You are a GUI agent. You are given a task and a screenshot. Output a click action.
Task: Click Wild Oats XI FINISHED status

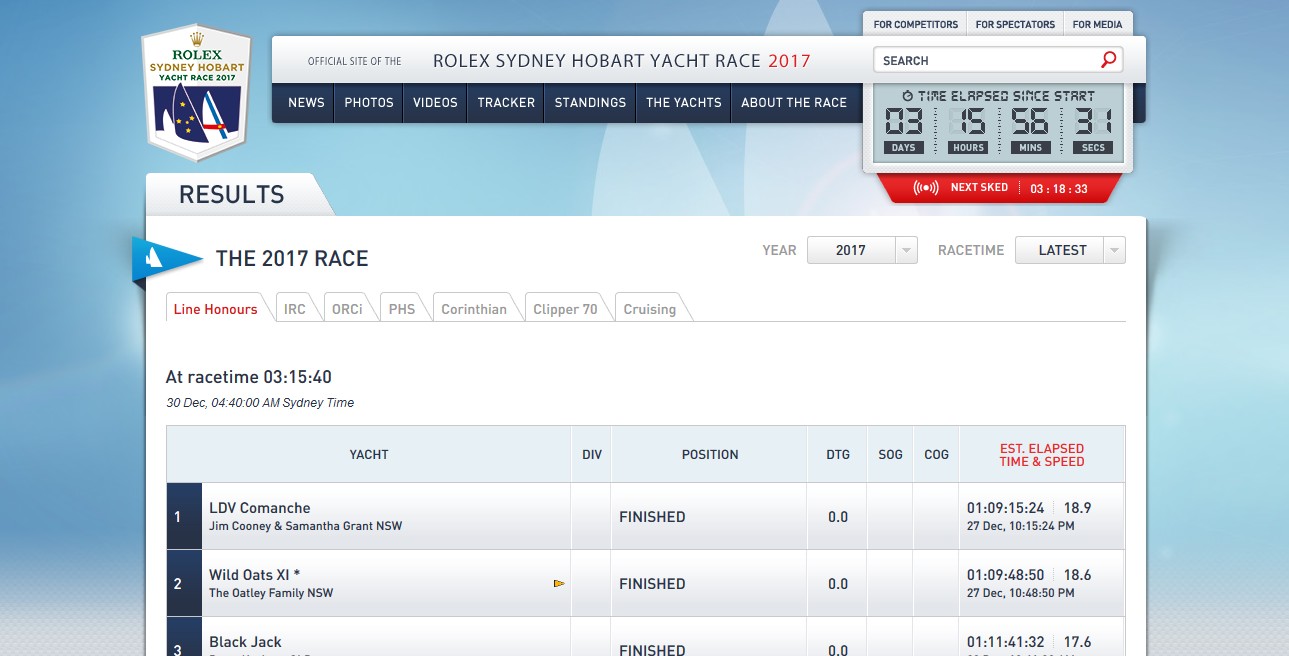652,583
